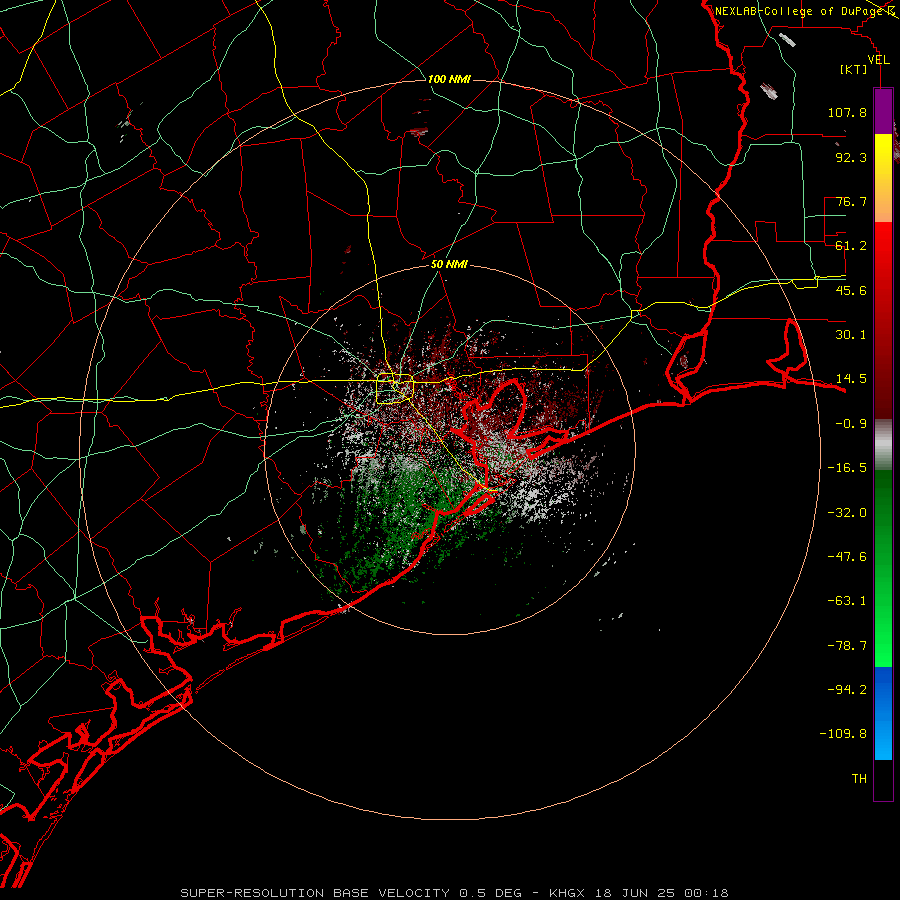Click the 14.5 velocity scale value
The image size is (900, 900).
tap(851, 379)
